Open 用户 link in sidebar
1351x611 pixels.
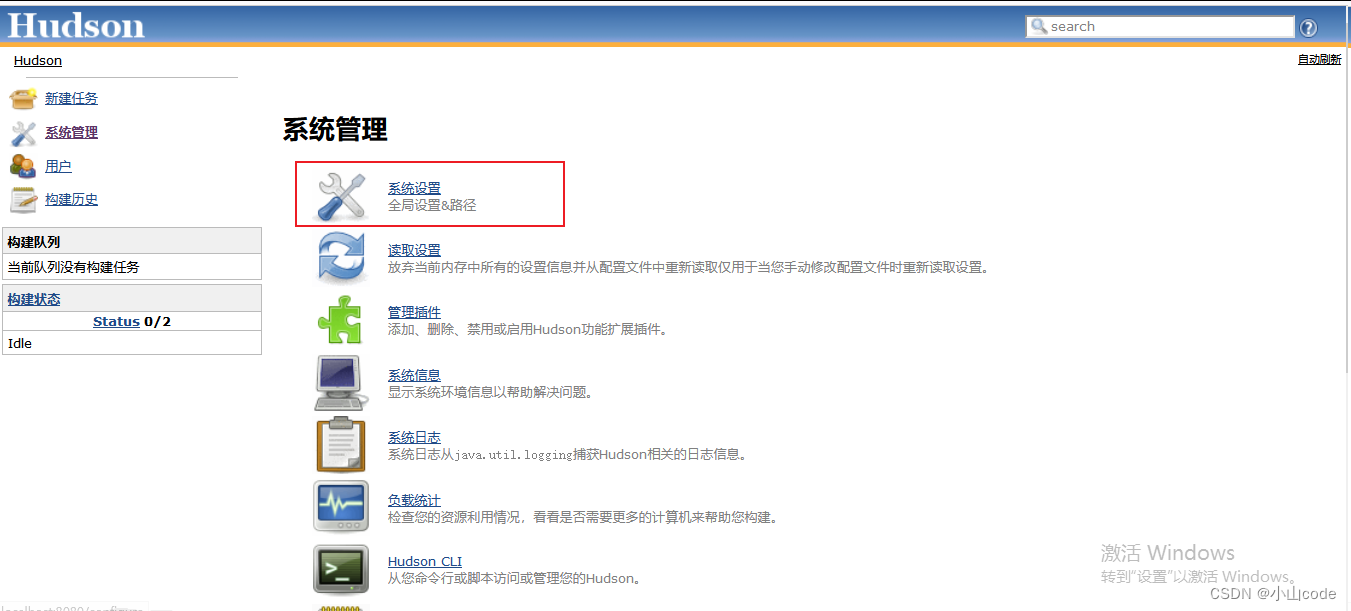[58, 166]
